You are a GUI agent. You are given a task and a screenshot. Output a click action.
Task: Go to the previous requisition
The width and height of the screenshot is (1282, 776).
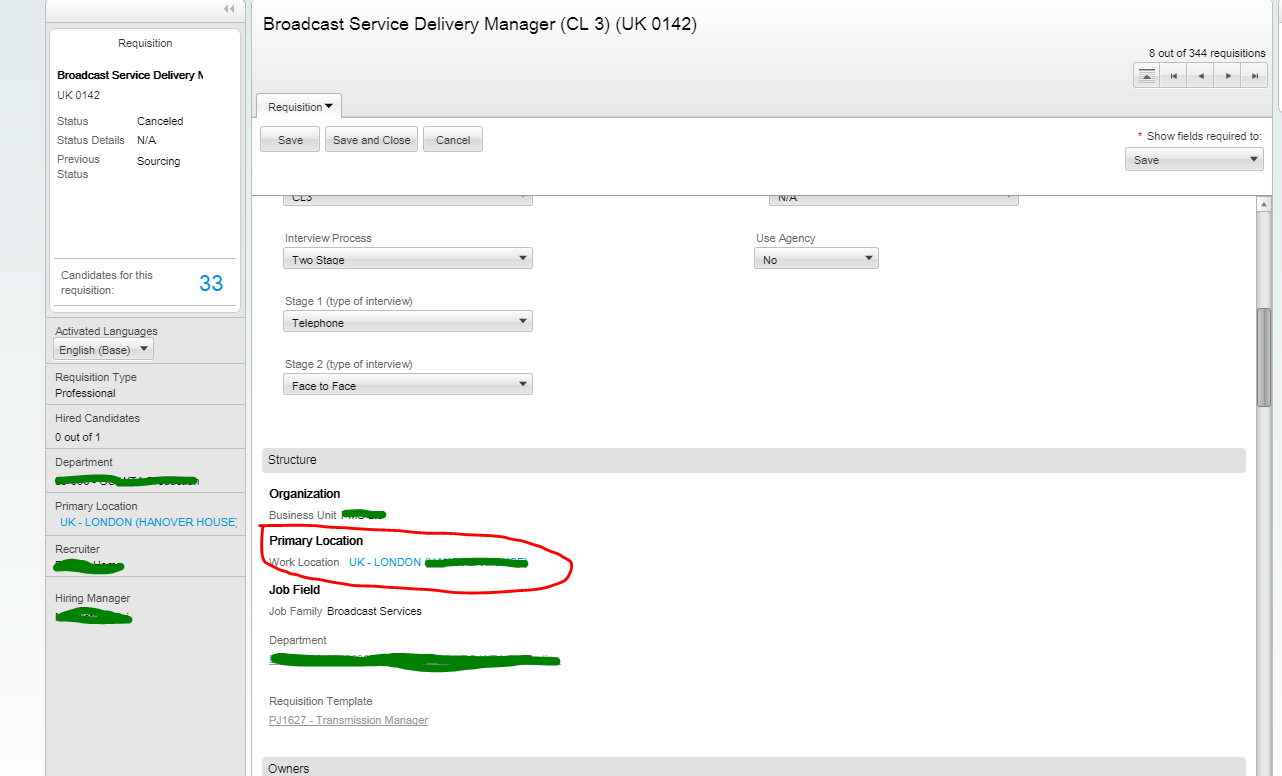point(1199,74)
